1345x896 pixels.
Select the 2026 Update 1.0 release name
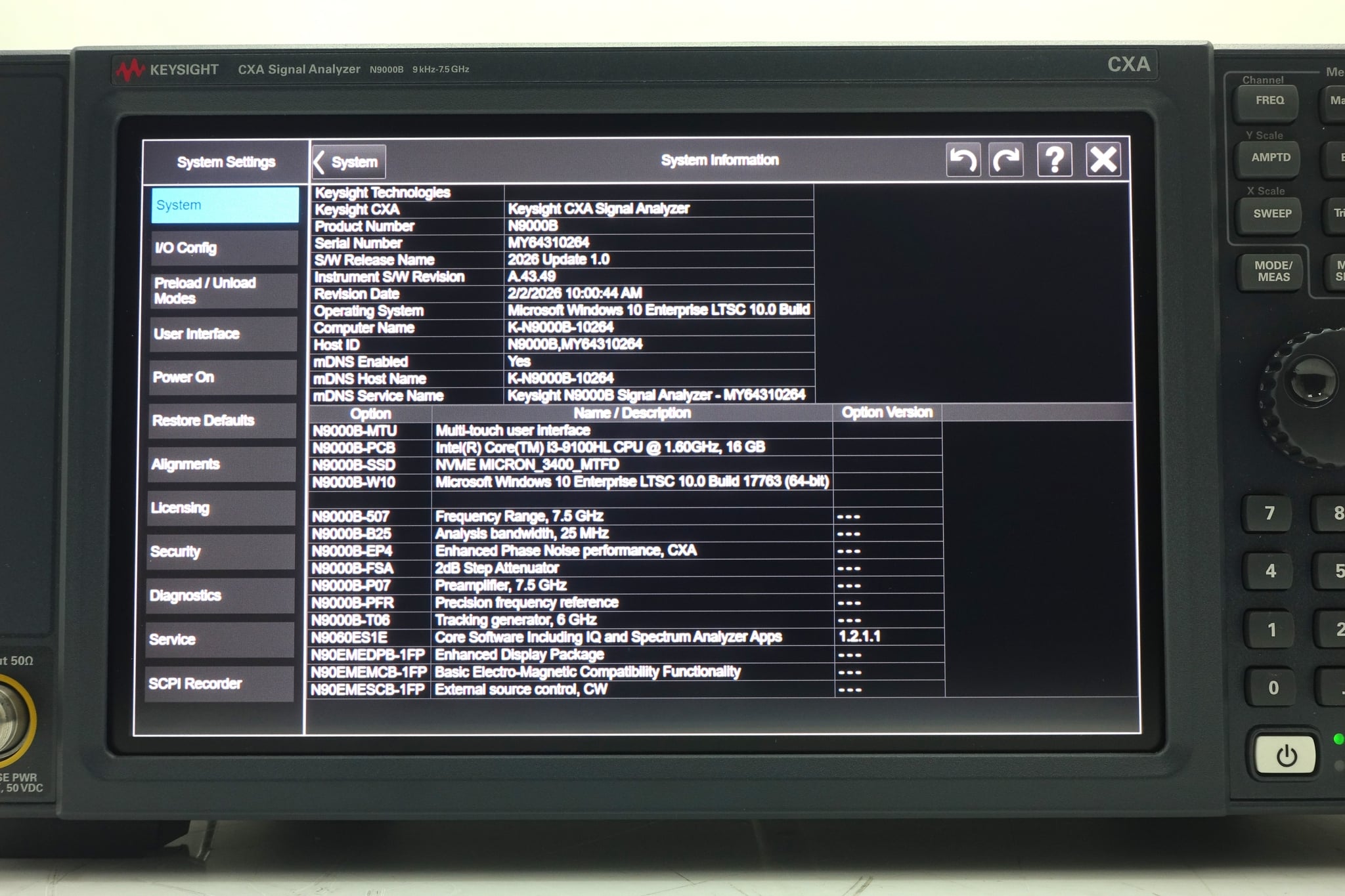coord(558,259)
